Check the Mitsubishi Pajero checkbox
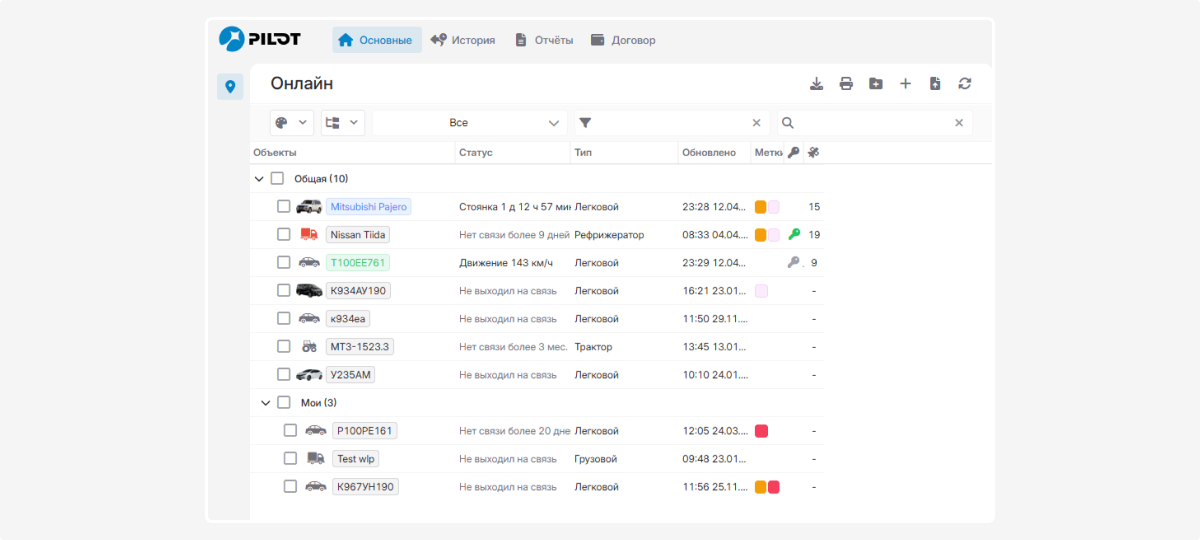 click(284, 207)
